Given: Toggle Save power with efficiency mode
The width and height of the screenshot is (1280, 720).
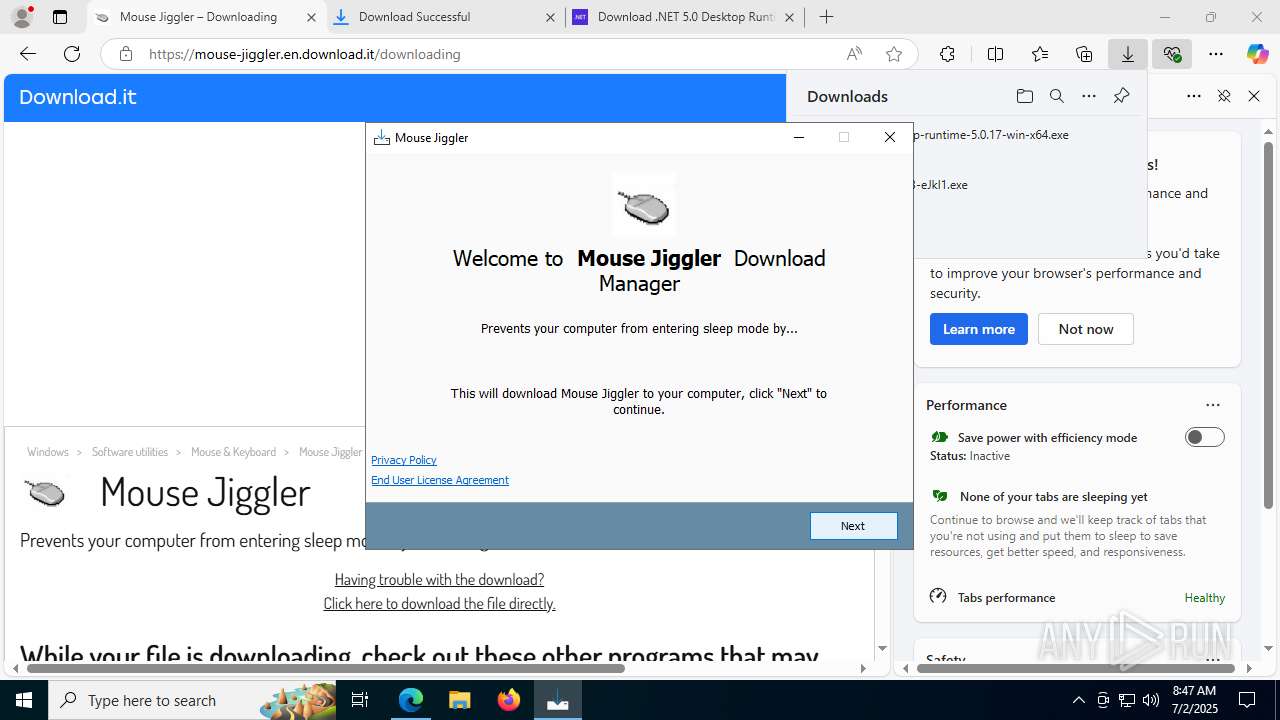Looking at the screenshot, I should 1204,437.
